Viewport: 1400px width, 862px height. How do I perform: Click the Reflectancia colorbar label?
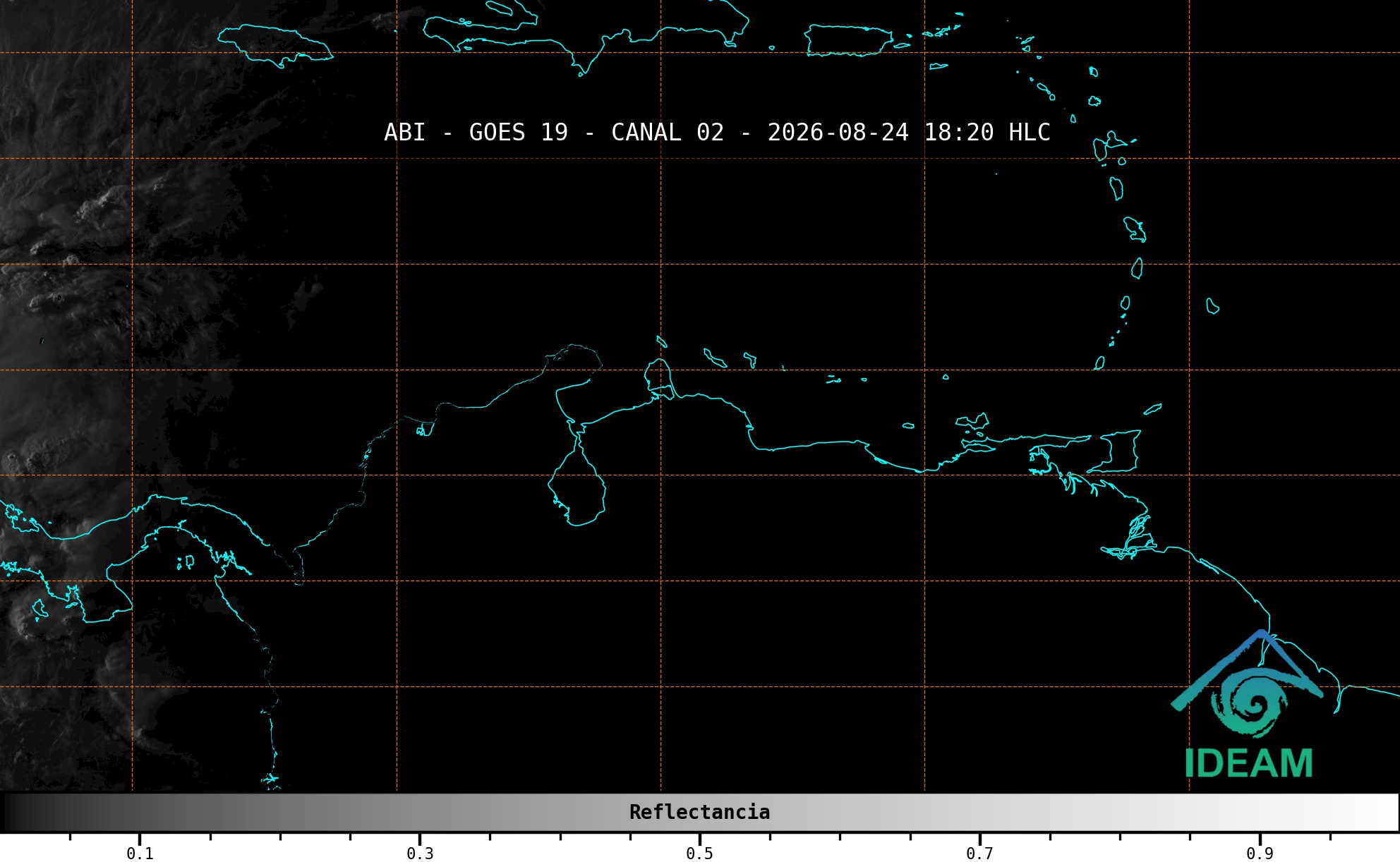pyautogui.click(x=699, y=812)
